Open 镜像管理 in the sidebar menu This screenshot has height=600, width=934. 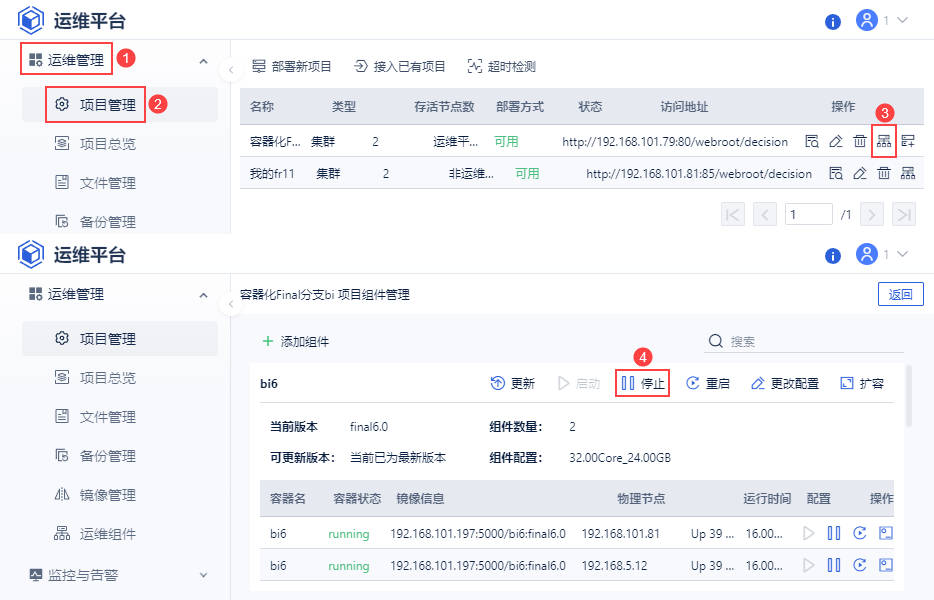(108, 495)
